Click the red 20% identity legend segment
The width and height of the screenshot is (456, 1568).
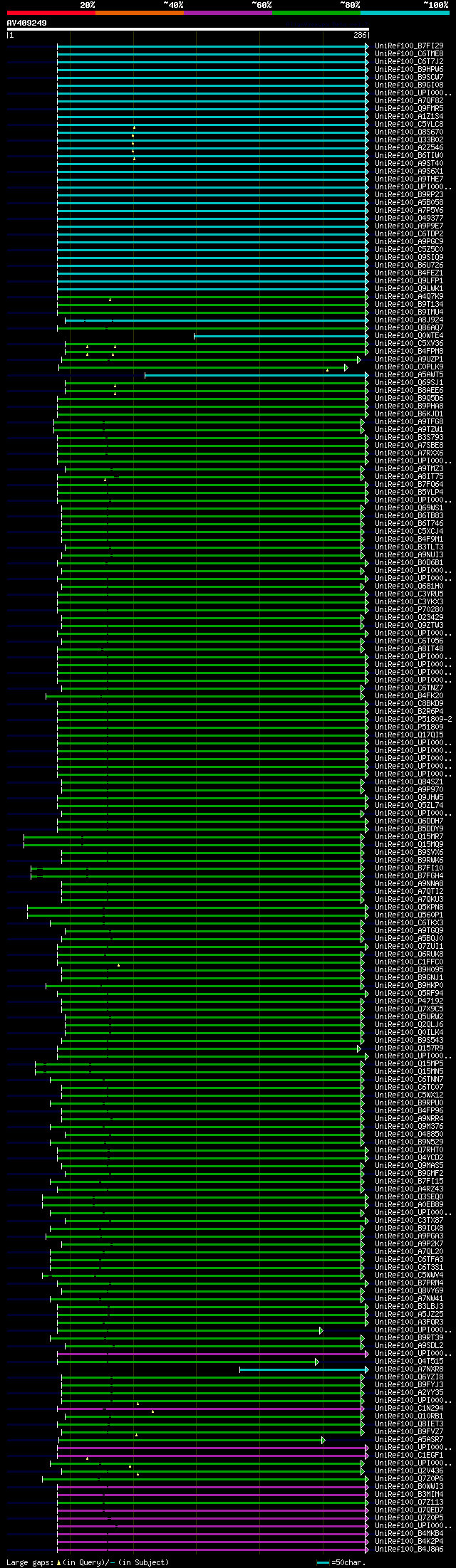(51, 13)
